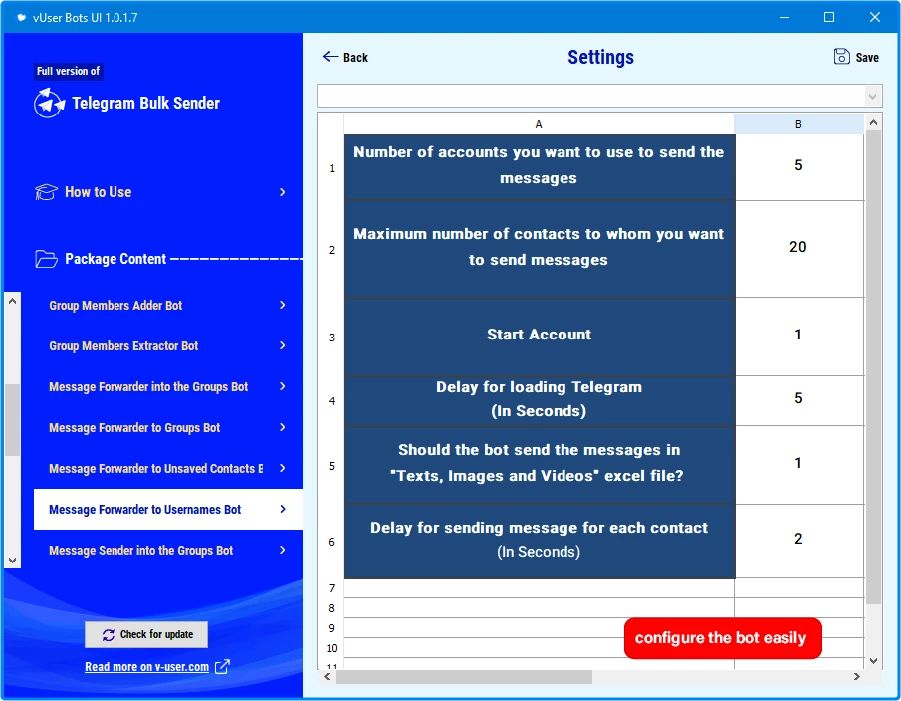Click the Telegram Bulk Sender logo icon
The width and height of the screenshot is (901, 701).
coord(49,103)
